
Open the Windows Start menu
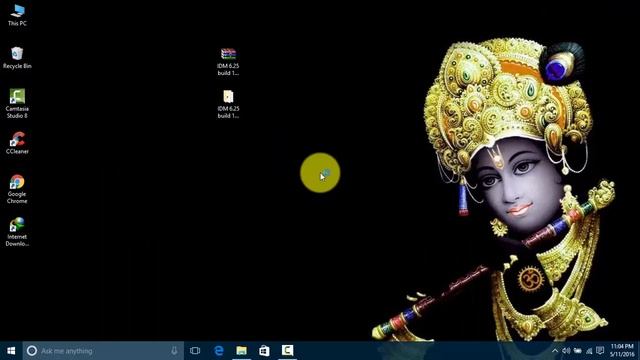coord(11,351)
